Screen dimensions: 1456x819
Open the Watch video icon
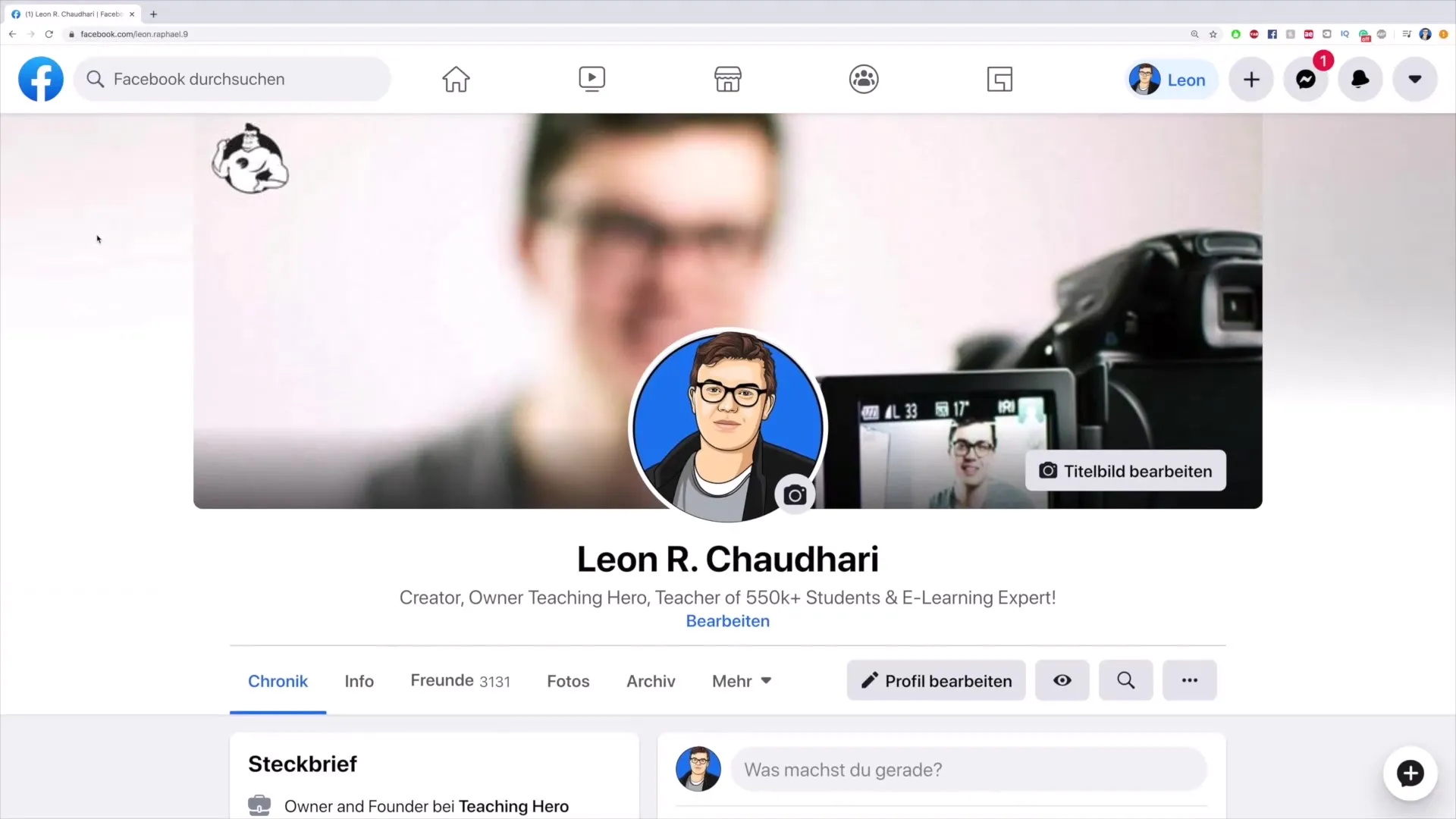[591, 79]
